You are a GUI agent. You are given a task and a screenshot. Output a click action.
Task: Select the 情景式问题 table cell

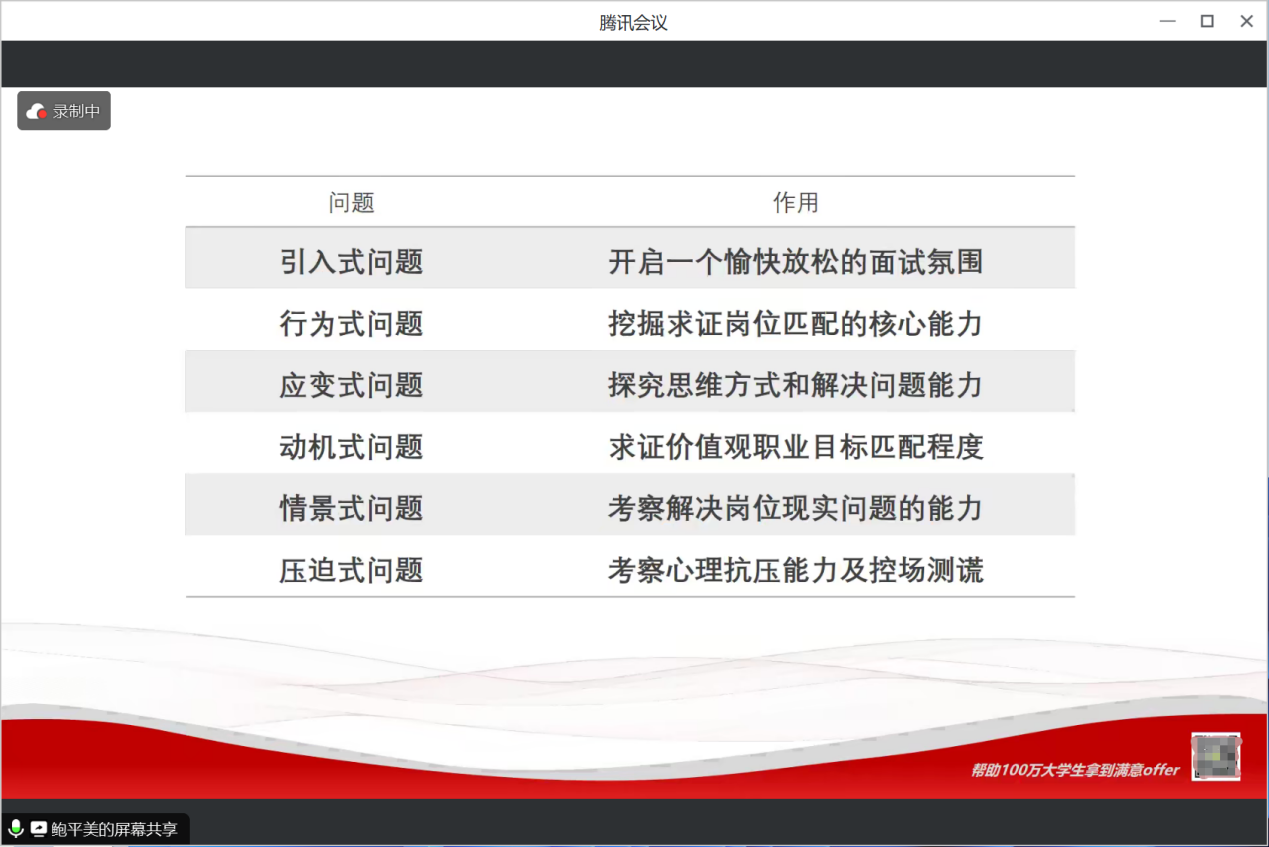pos(351,508)
